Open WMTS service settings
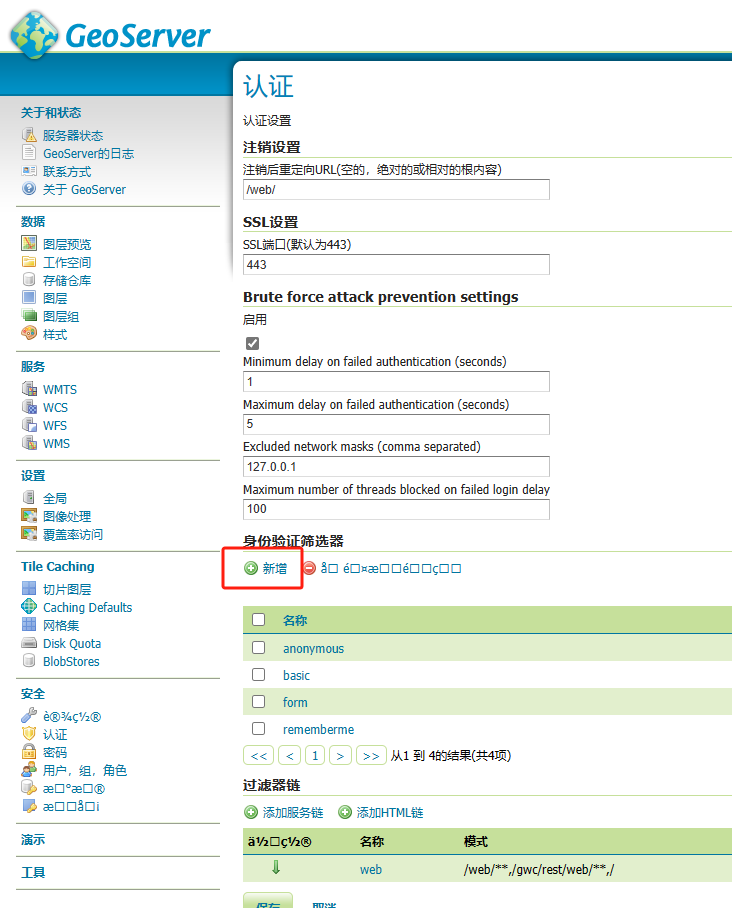 pos(59,389)
